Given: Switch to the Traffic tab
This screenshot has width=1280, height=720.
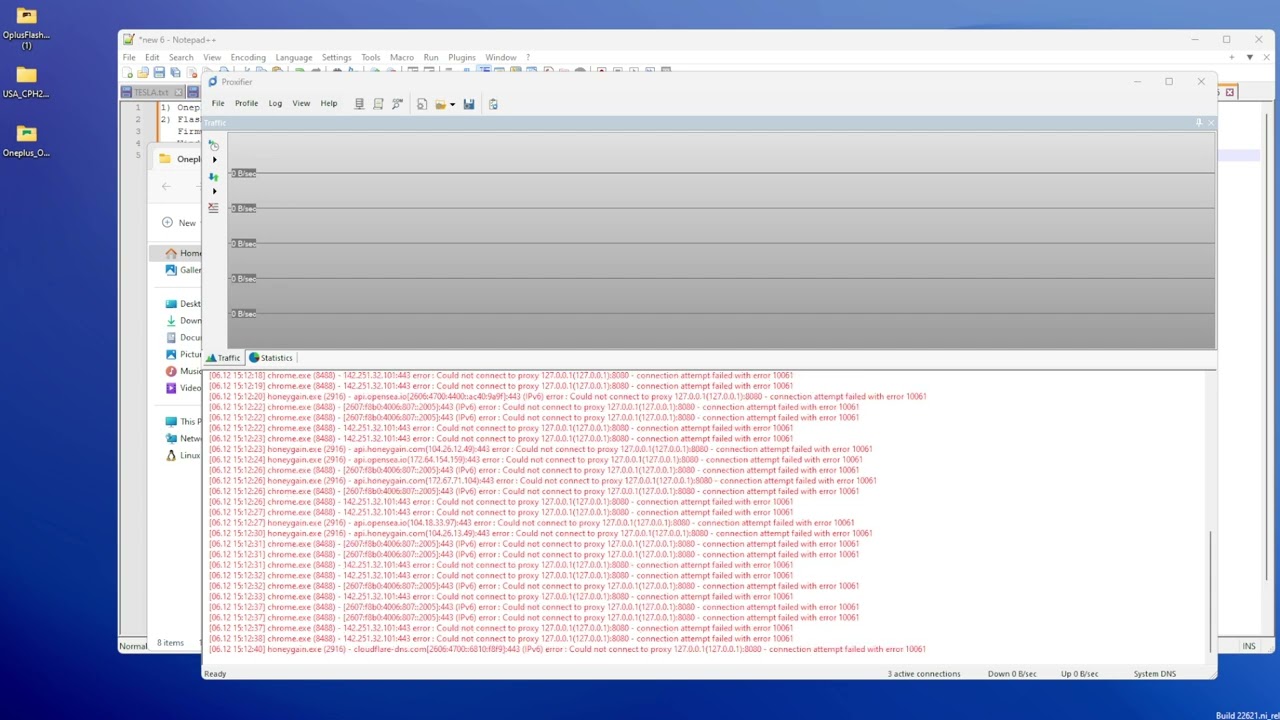Looking at the screenshot, I should click(223, 358).
